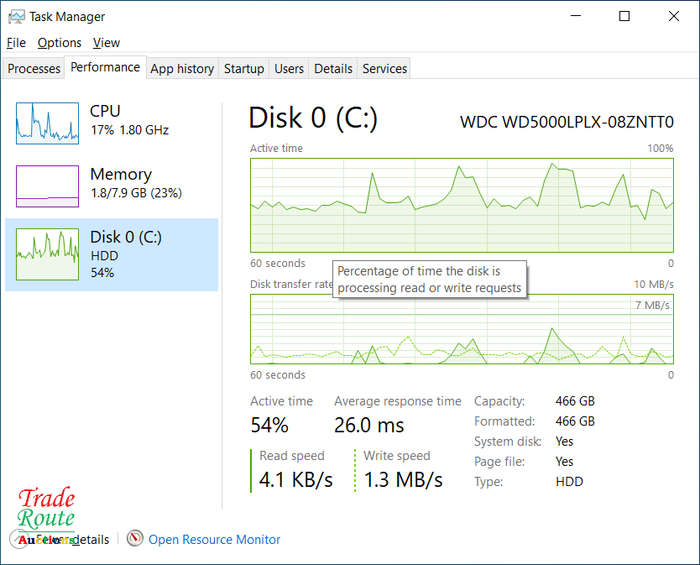
Task: Select the CPU 17% 1.80 GHz entry
Action: tap(129, 121)
